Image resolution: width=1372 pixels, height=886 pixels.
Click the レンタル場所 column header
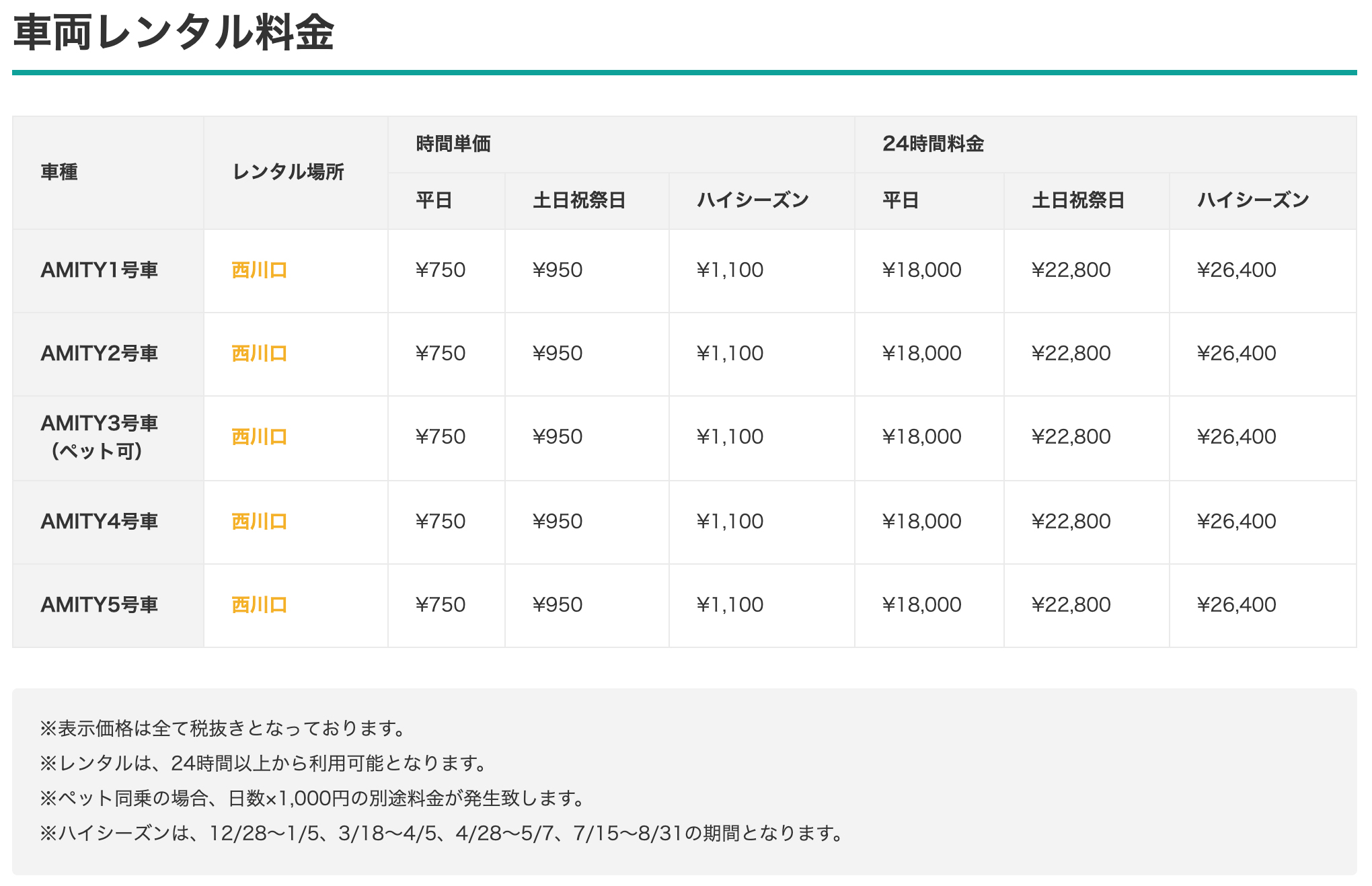pyautogui.click(x=288, y=172)
